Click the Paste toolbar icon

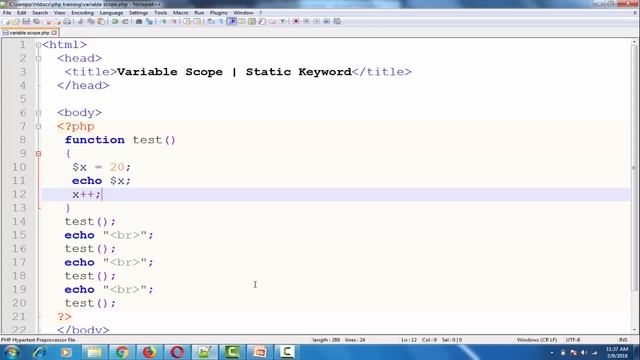coord(101,21)
